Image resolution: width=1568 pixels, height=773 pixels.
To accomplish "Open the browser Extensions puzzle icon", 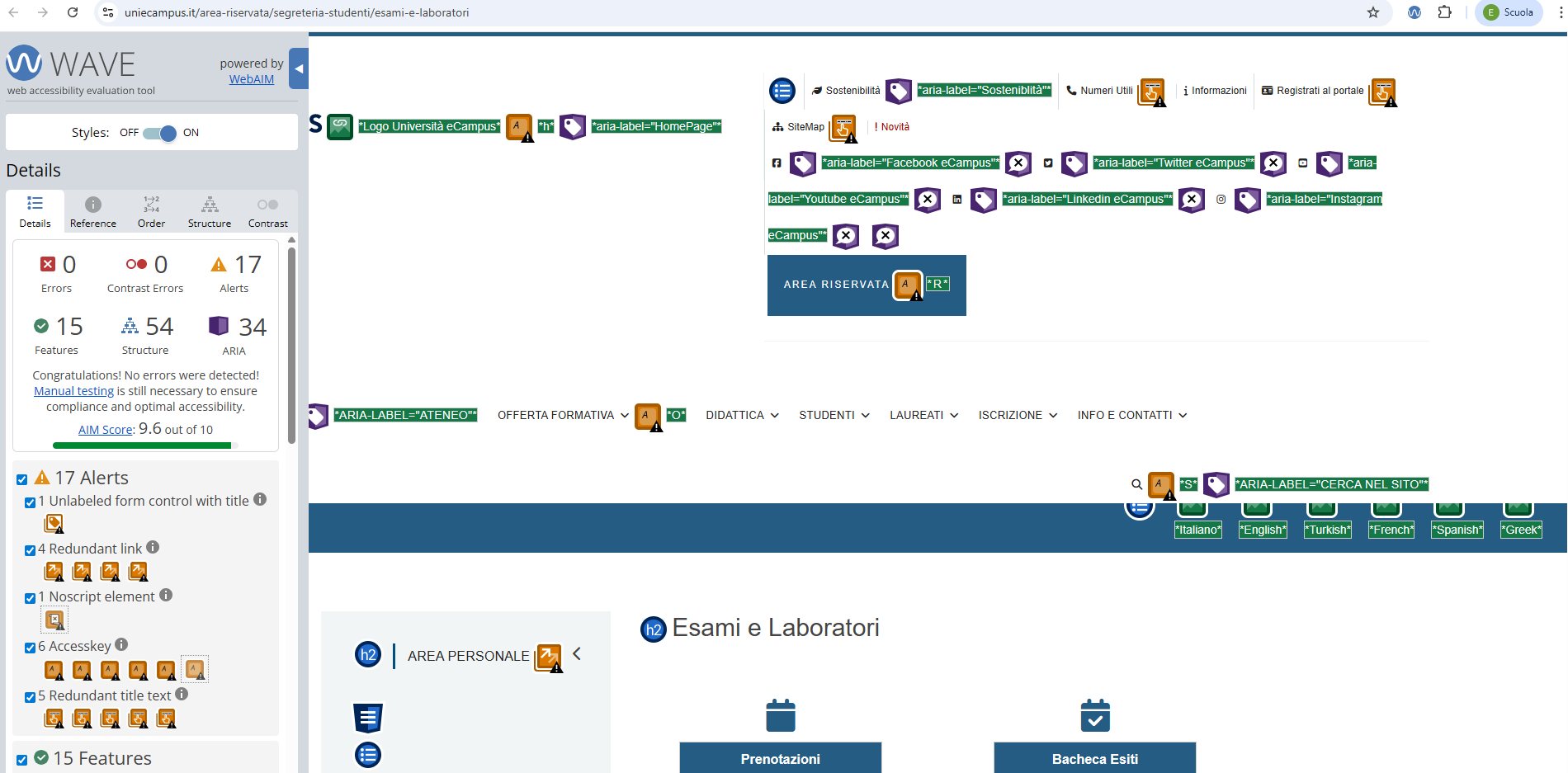I will click(1445, 12).
